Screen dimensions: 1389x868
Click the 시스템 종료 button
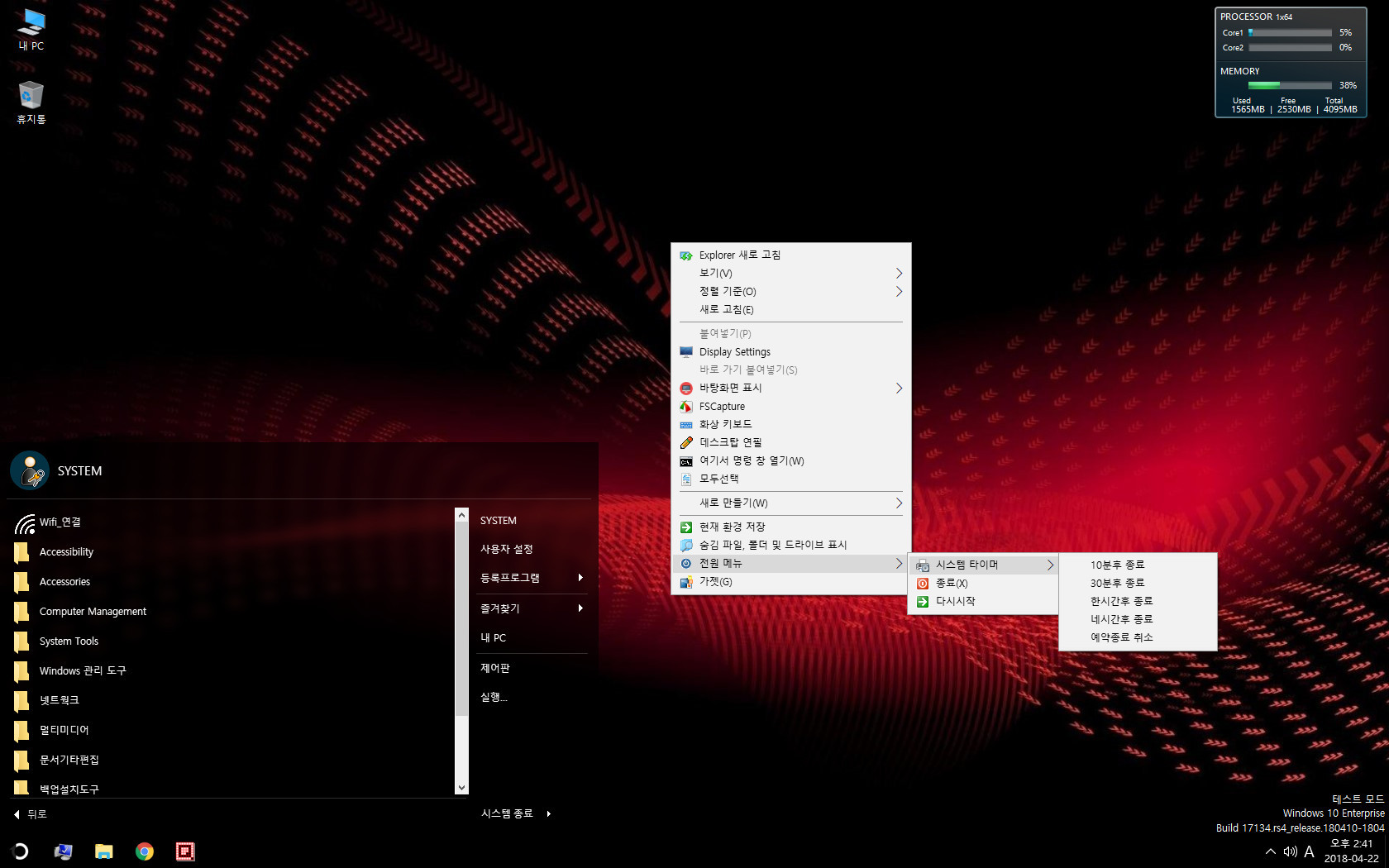click(x=507, y=814)
